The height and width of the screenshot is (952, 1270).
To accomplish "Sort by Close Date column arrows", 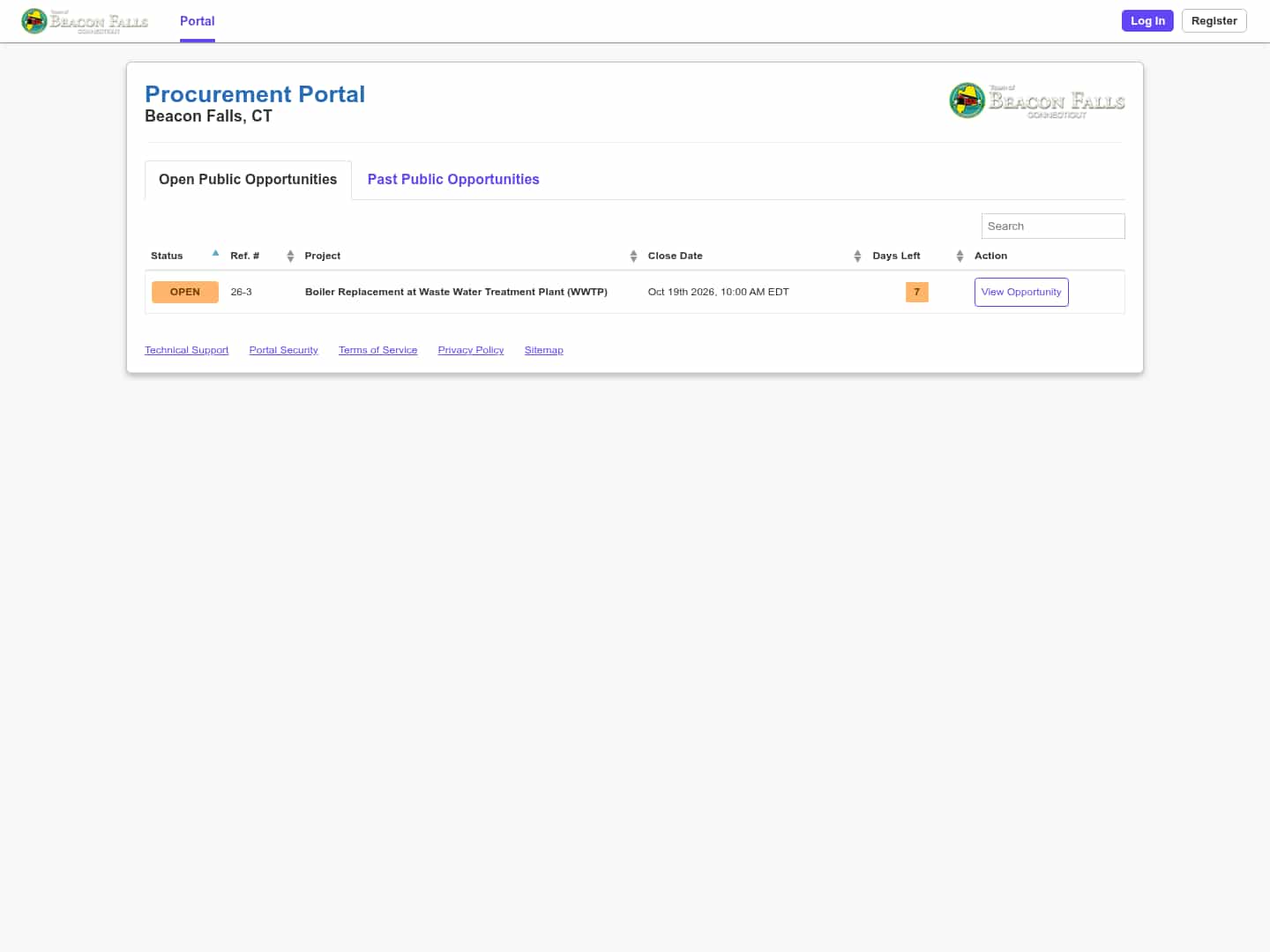I will pyautogui.click(x=857, y=257).
